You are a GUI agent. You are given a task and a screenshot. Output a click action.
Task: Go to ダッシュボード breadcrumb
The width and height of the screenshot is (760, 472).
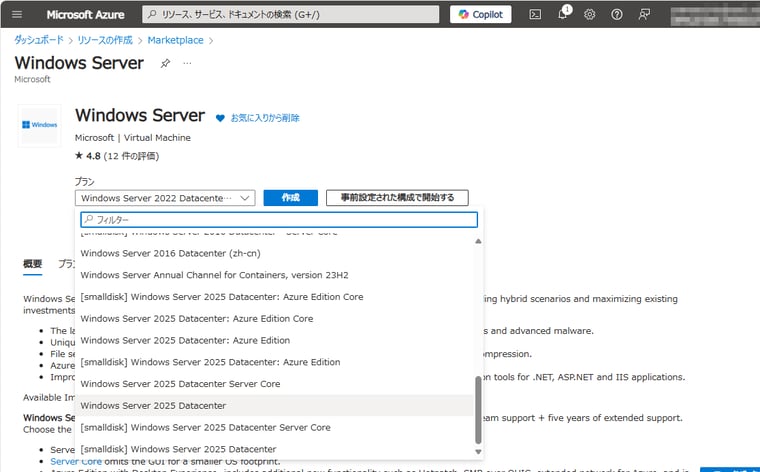[39, 40]
